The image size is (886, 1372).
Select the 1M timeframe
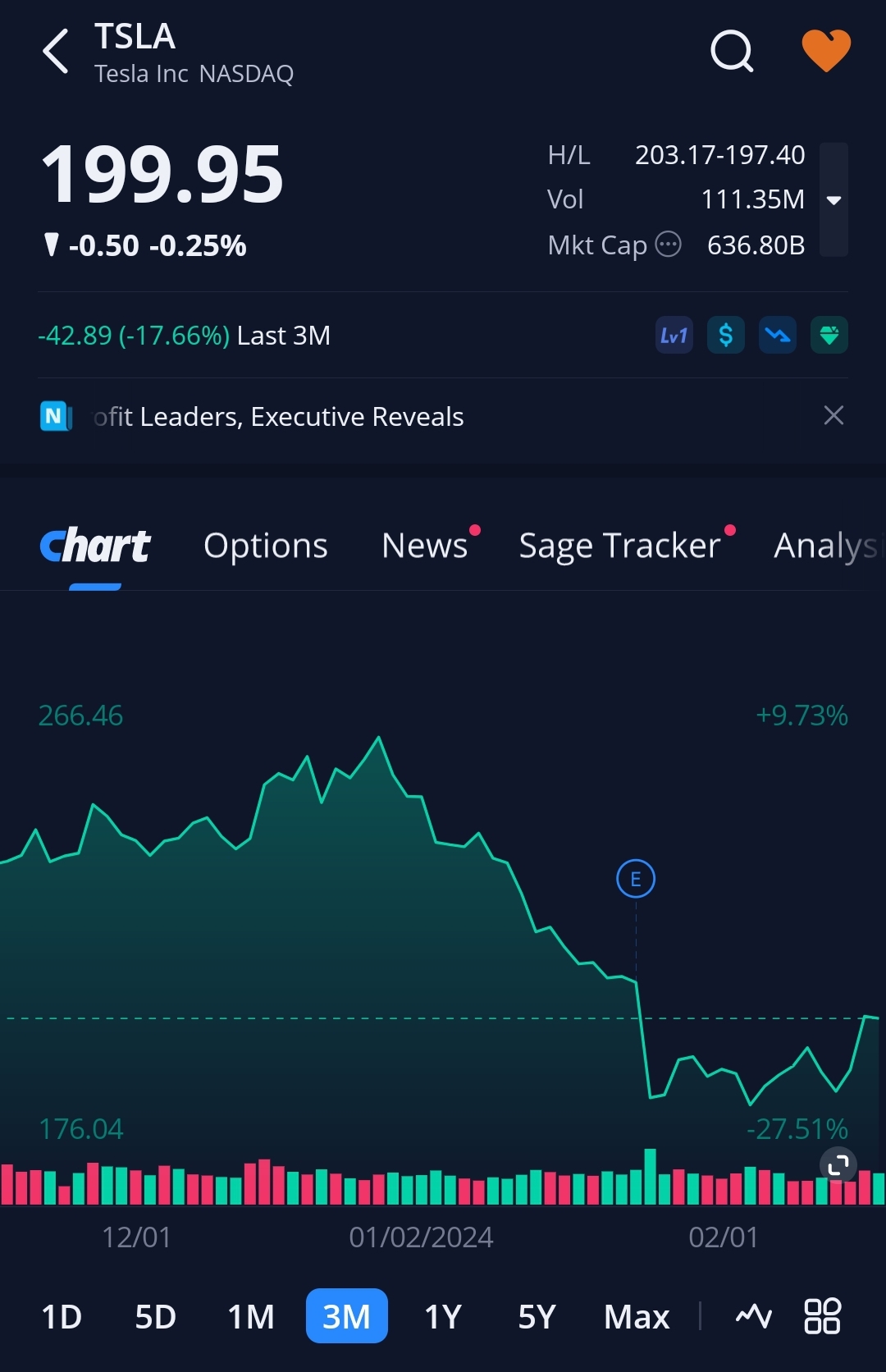tap(251, 1316)
